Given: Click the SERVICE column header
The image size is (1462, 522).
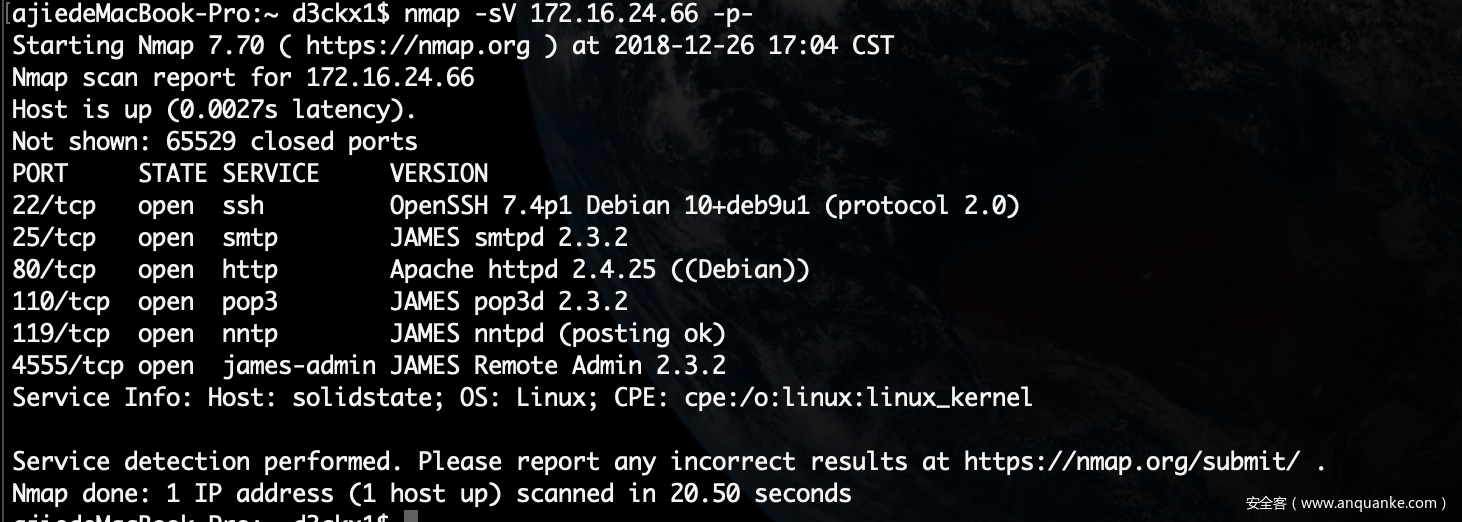Looking at the screenshot, I should point(271,174).
